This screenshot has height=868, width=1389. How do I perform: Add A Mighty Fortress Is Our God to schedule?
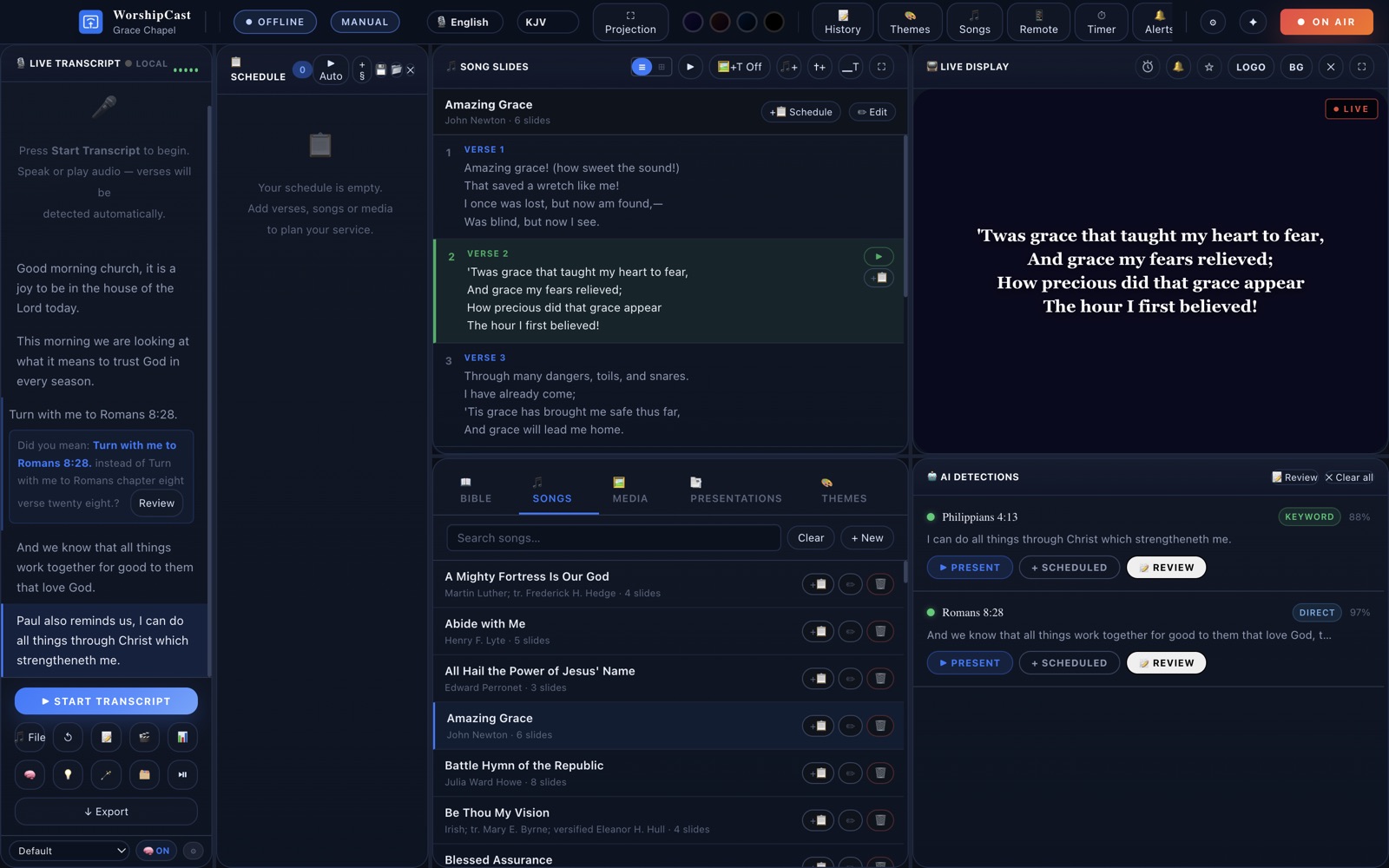click(818, 584)
